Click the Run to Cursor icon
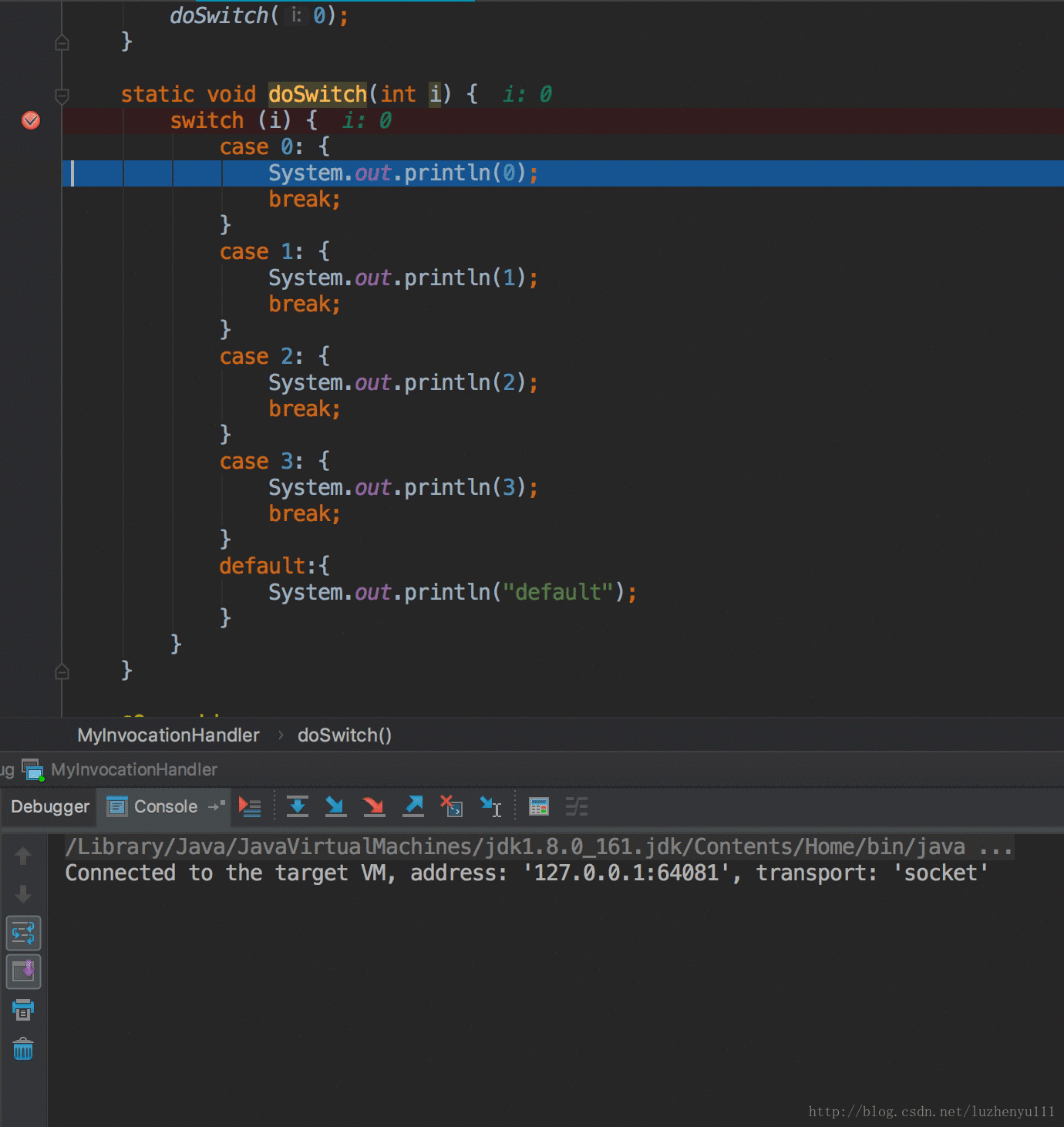This screenshot has height=1127, width=1064. pos(490,807)
